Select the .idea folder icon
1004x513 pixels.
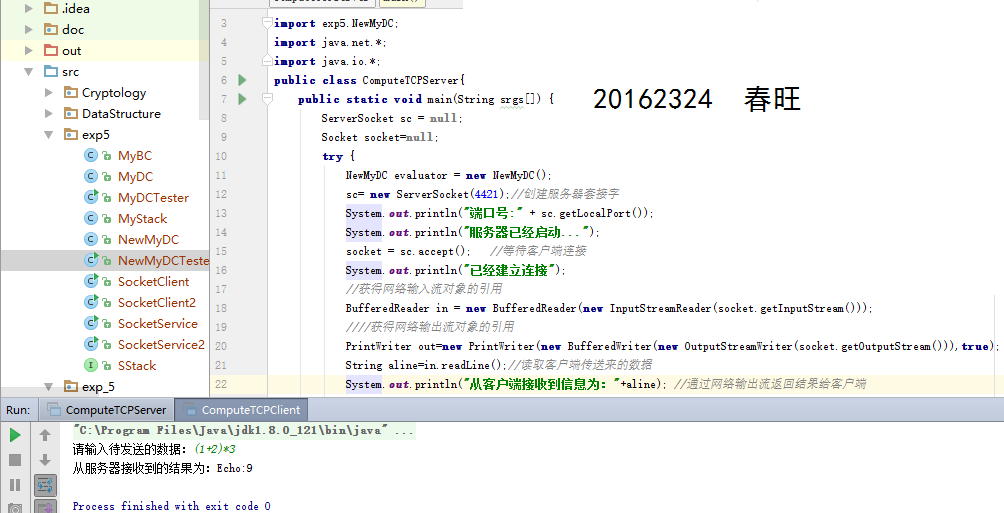(x=51, y=8)
